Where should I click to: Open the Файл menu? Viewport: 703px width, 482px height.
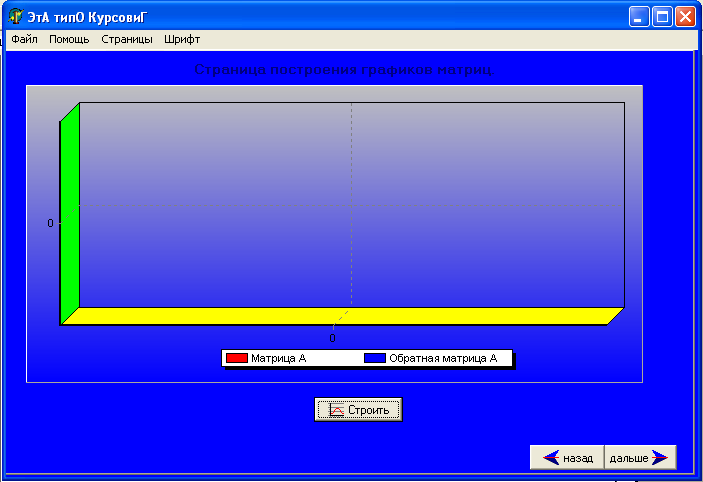pos(24,39)
